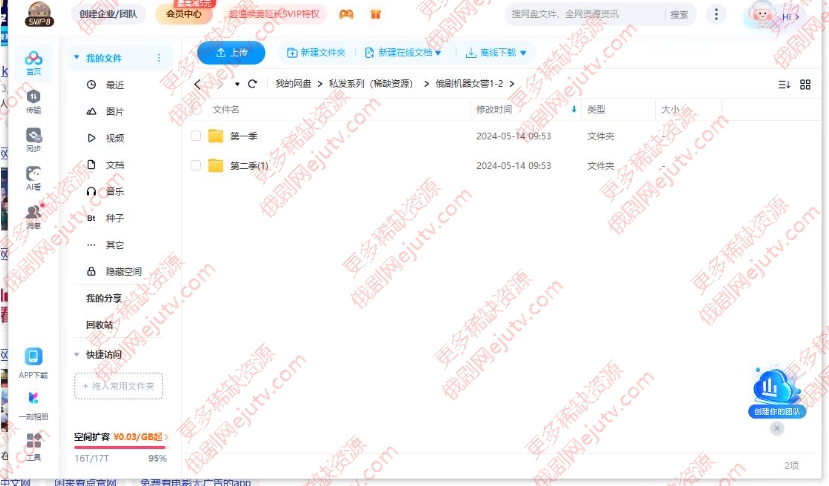Close the 创建你的团队 floating widget
Image resolution: width=829 pixels, height=486 pixels.
(777, 428)
